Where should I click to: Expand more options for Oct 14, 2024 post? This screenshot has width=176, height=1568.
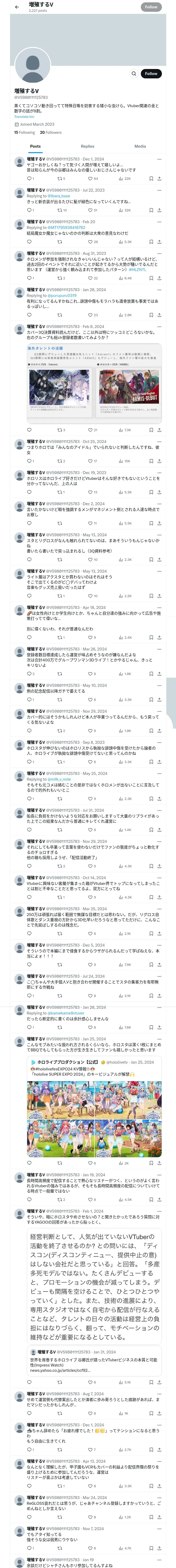click(x=159, y=878)
